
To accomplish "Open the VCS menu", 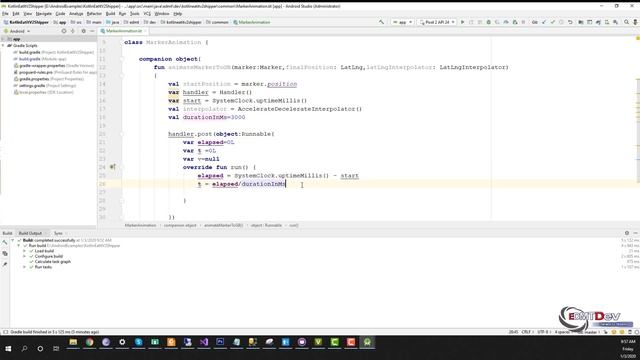I will point(147,13).
